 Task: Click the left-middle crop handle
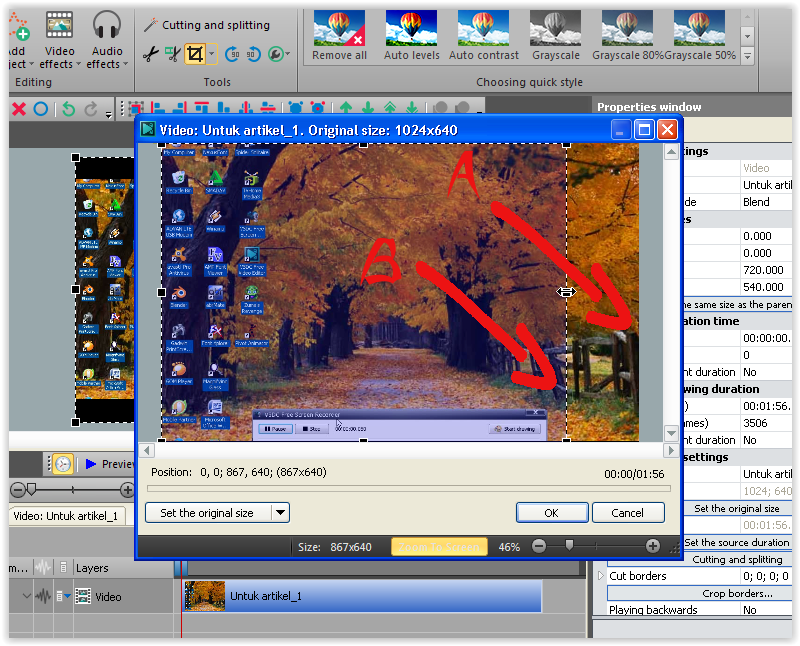(x=161, y=292)
